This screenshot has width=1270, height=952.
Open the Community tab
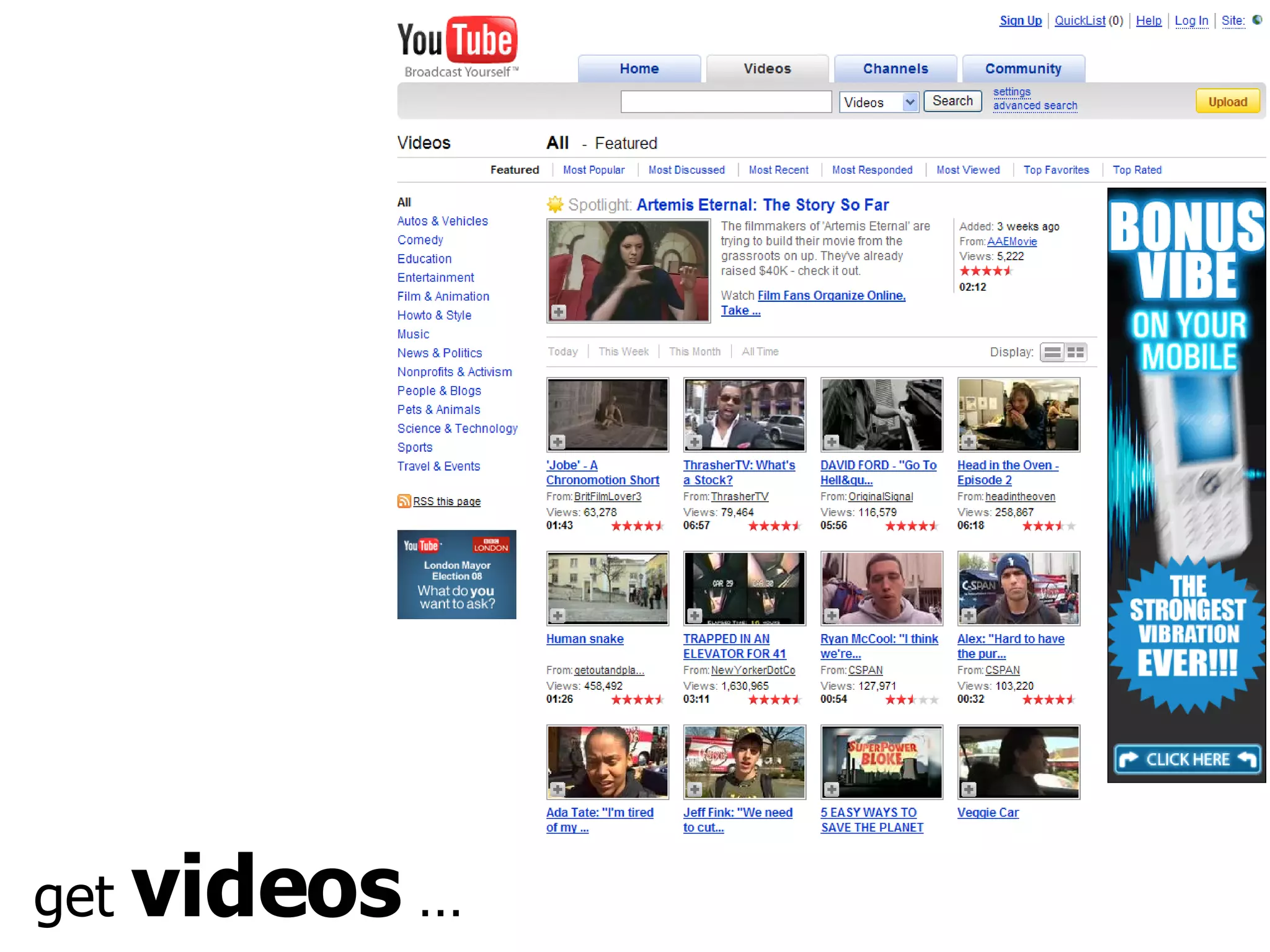point(1023,68)
